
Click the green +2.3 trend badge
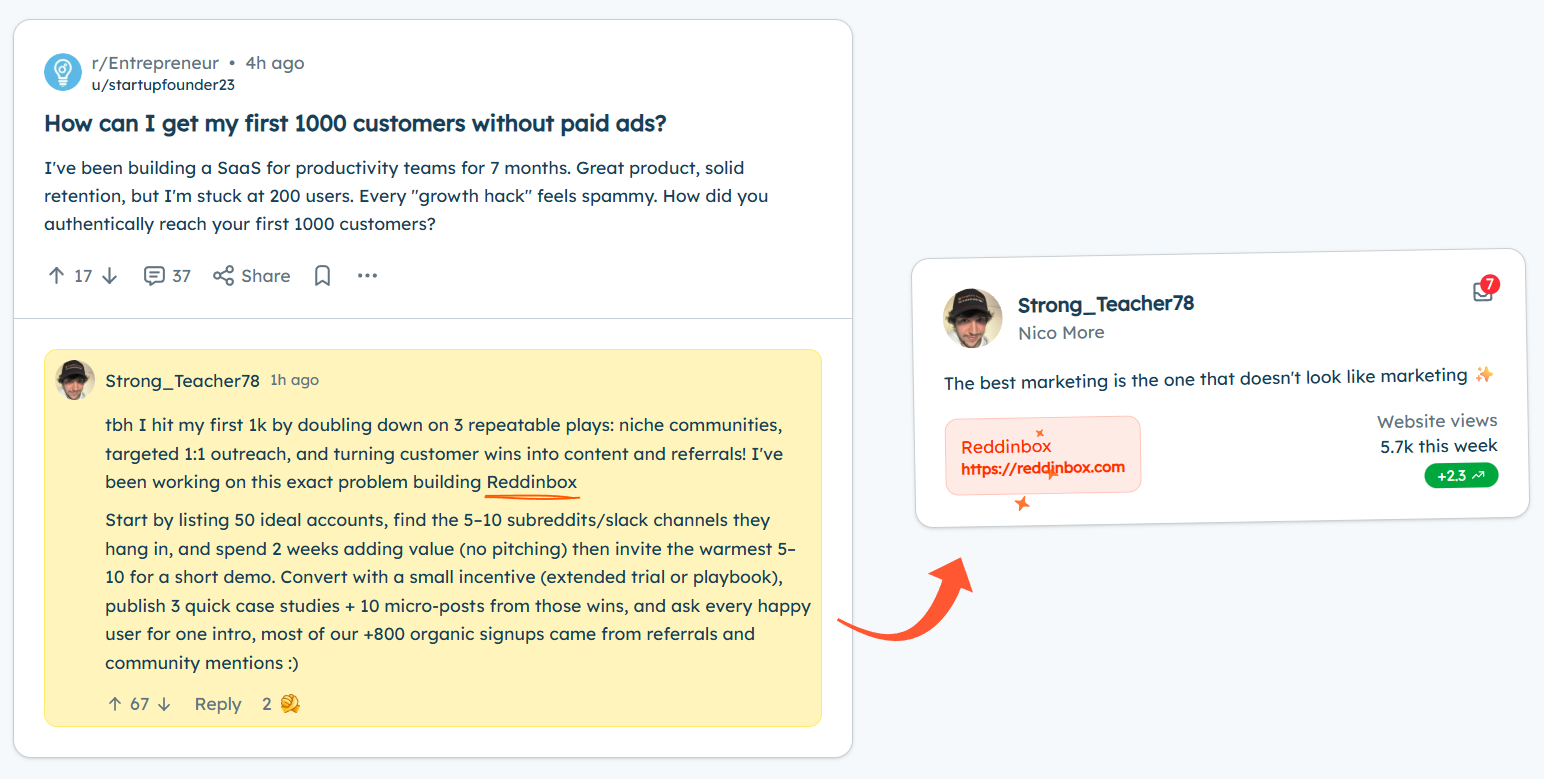(x=1460, y=476)
